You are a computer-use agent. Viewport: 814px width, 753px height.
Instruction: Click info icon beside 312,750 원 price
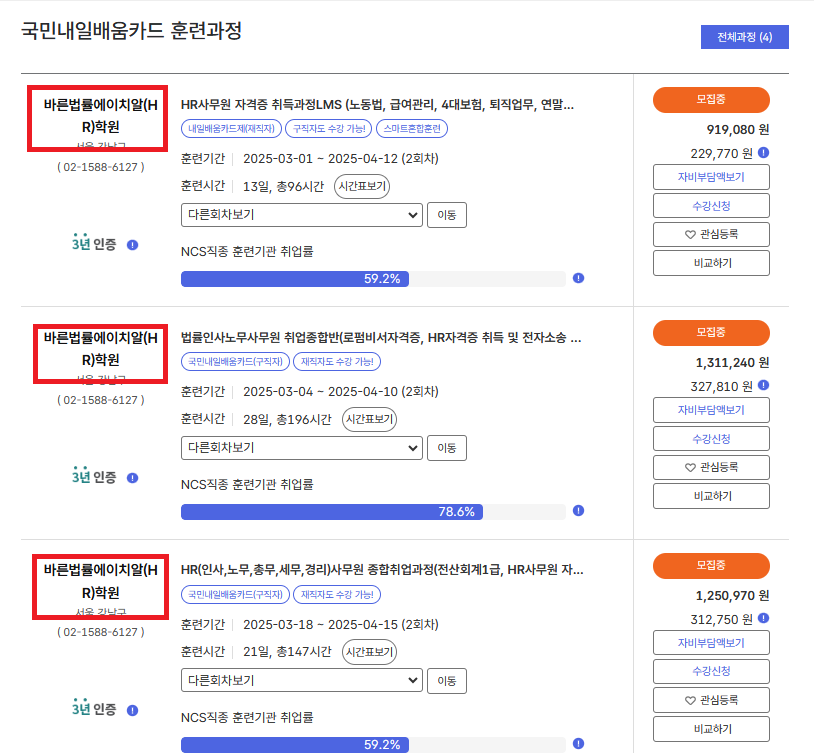pos(763,618)
